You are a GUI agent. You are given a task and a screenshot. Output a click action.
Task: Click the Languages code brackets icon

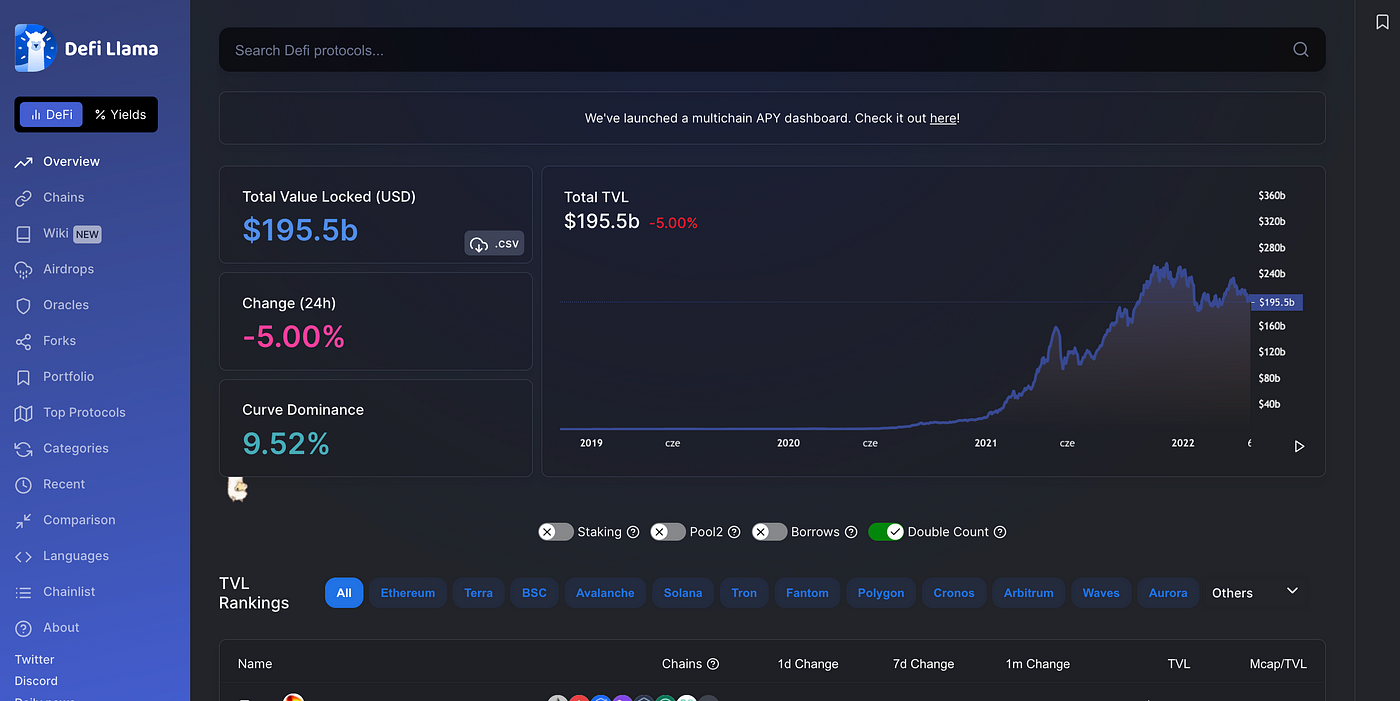click(24, 557)
